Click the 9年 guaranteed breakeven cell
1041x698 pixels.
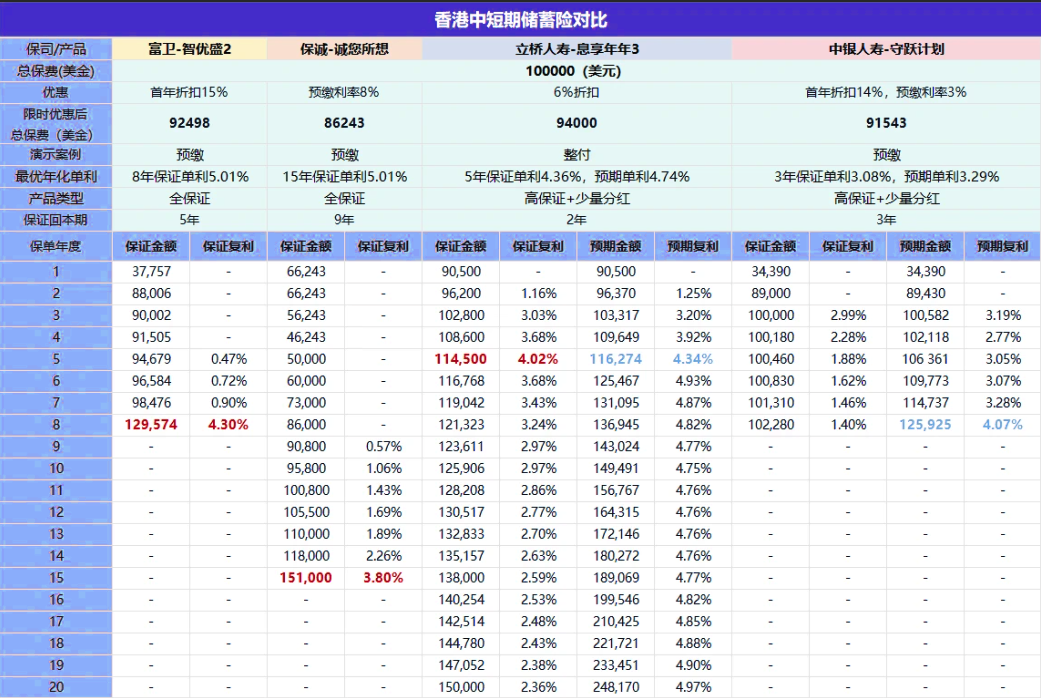click(x=344, y=220)
